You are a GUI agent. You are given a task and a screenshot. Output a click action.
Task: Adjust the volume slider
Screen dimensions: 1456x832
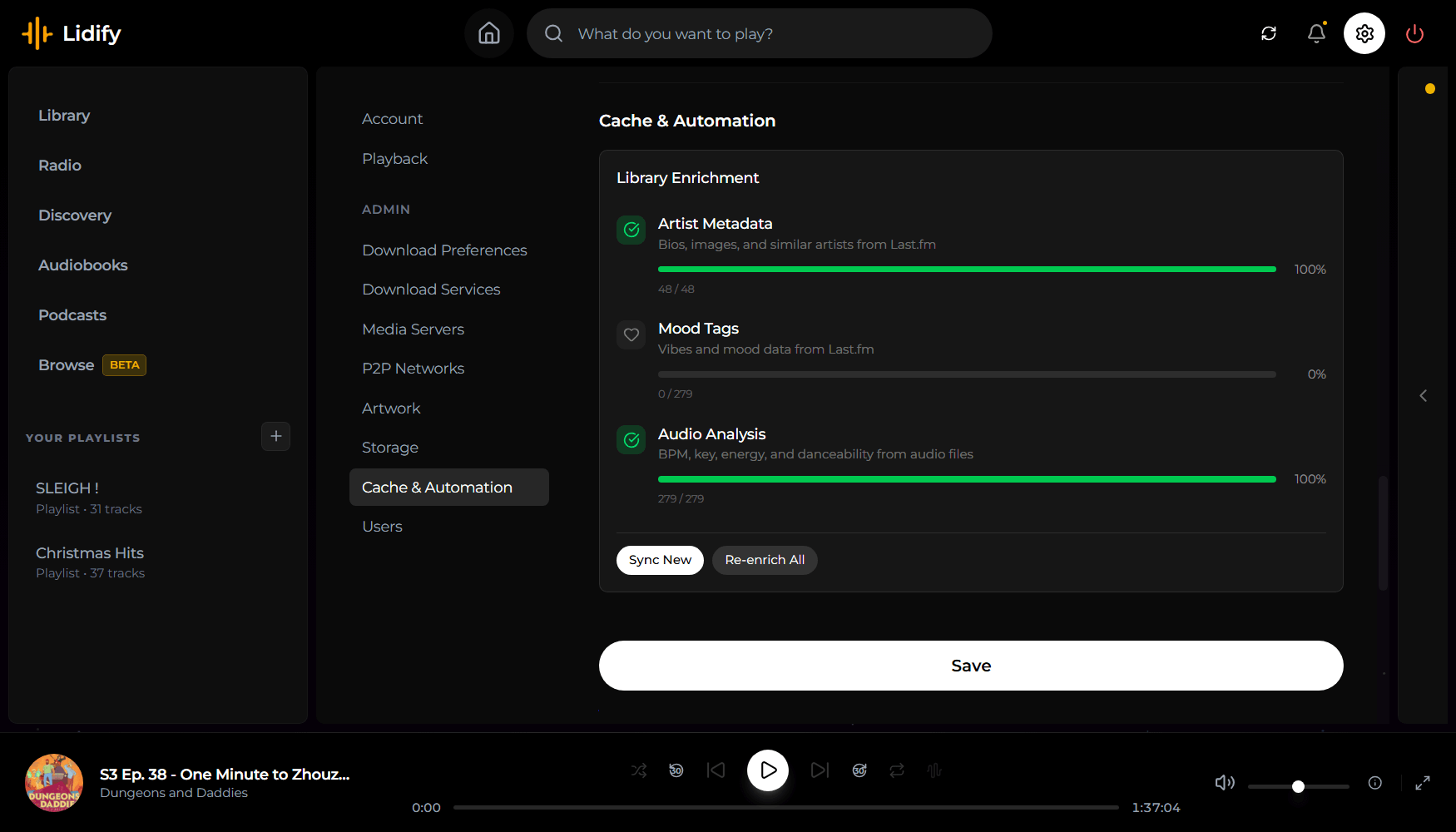point(1298,786)
